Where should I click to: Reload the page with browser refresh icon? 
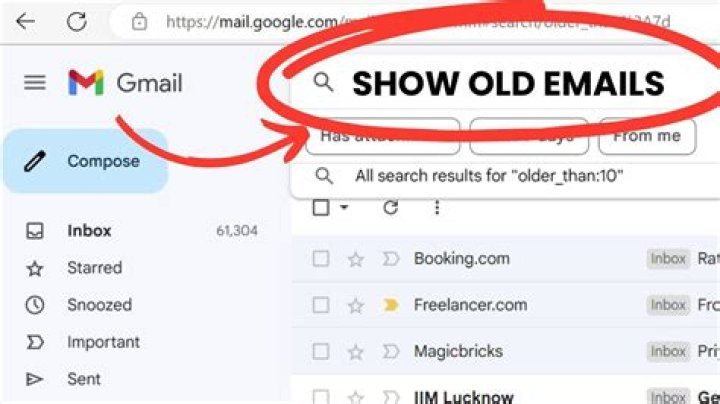(77, 21)
